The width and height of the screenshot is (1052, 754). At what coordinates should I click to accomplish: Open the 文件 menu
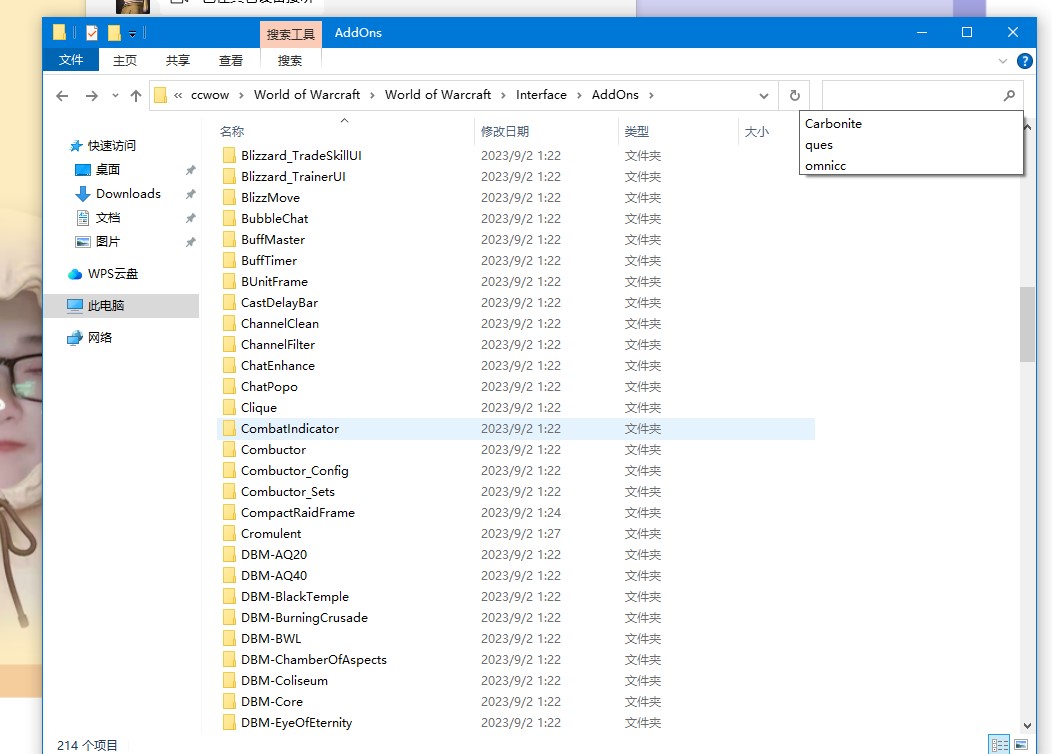[71, 60]
